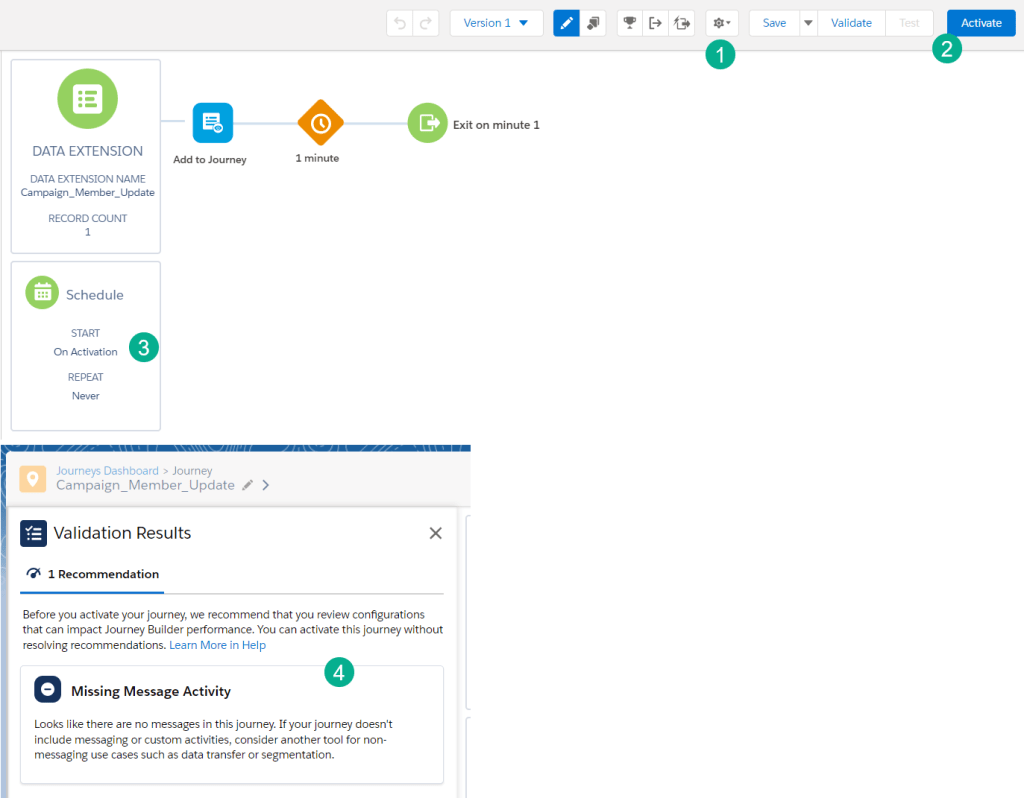Viewport: 1024px width, 798px height.
Task: Expand the arrow next to Save
Action: [x=808, y=23]
